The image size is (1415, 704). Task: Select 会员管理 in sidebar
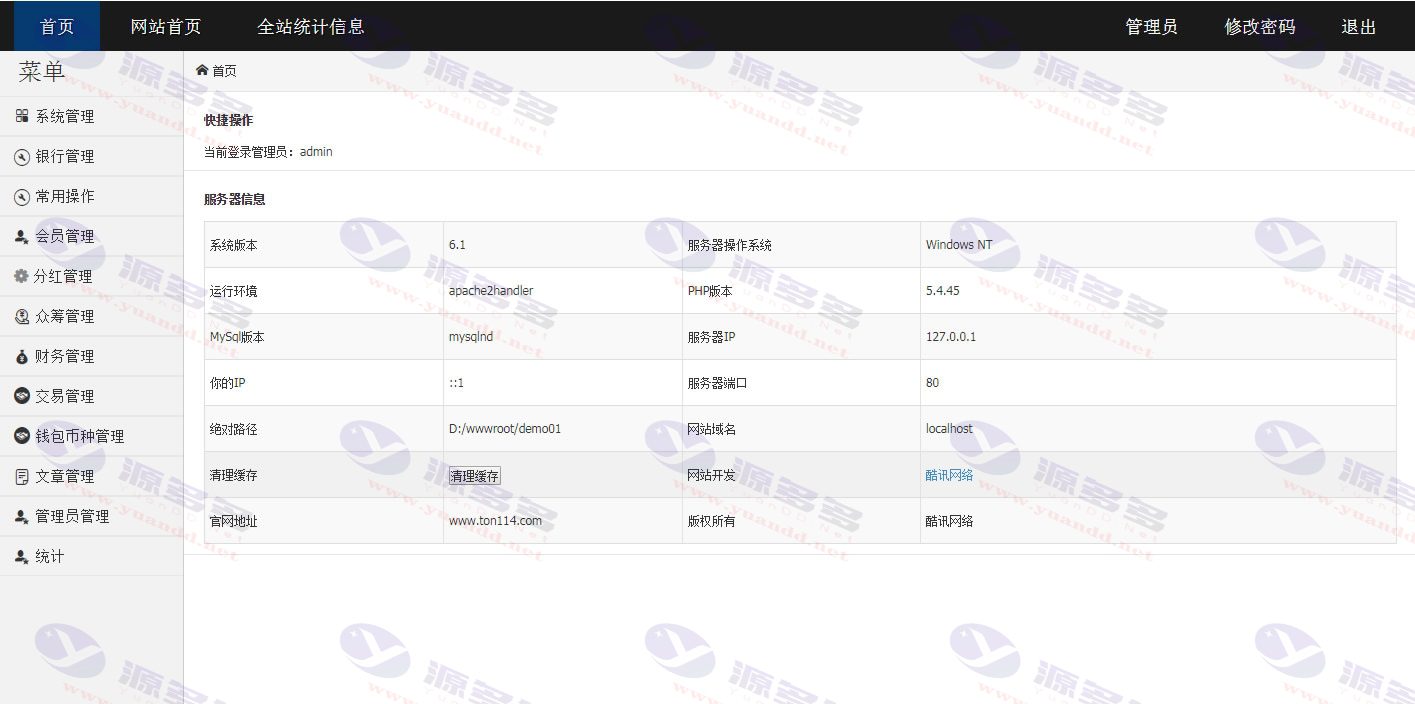click(91, 236)
